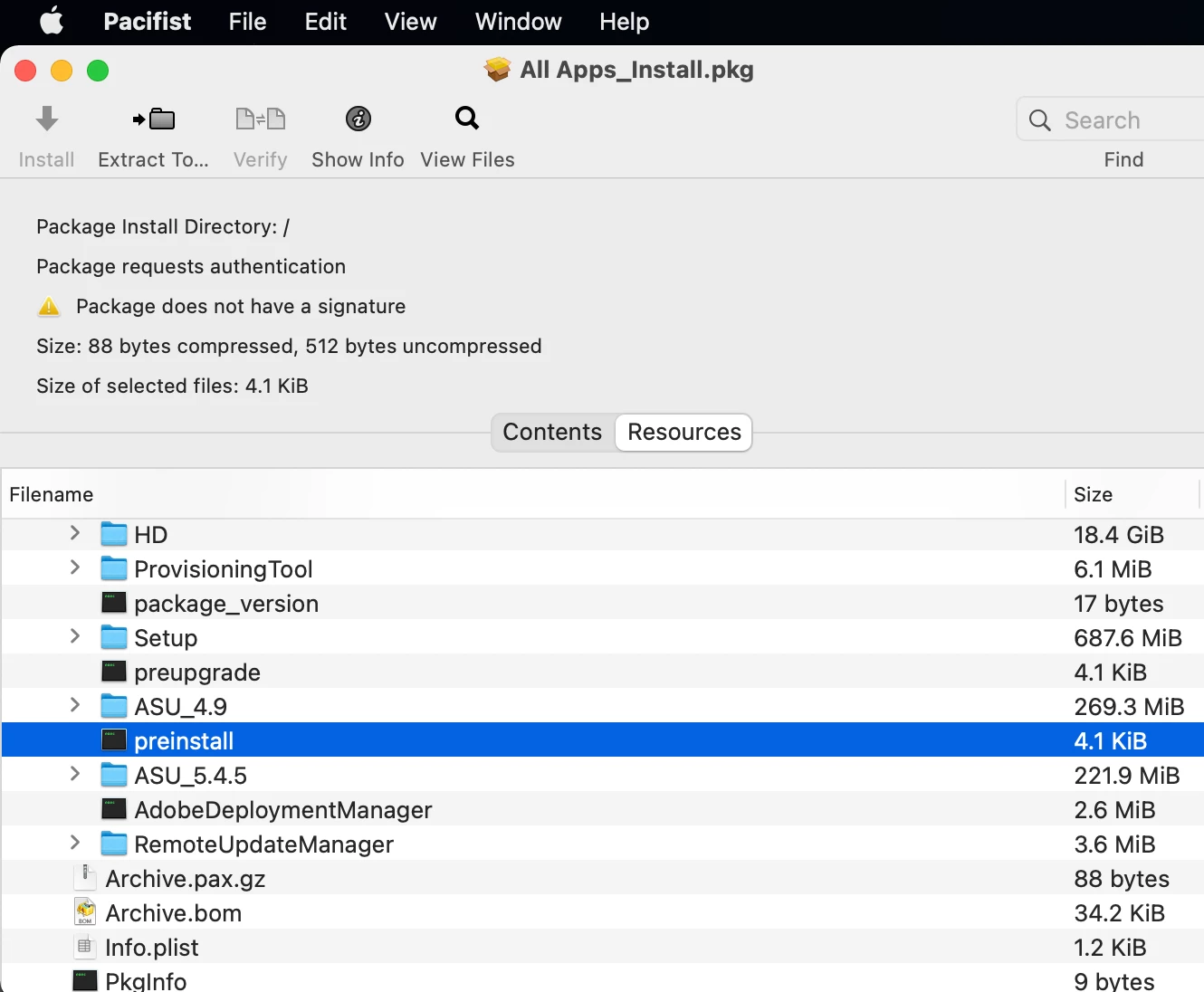Screen dimensions: 1204x992
Task: Expand the Setup folder
Action: coord(75,636)
